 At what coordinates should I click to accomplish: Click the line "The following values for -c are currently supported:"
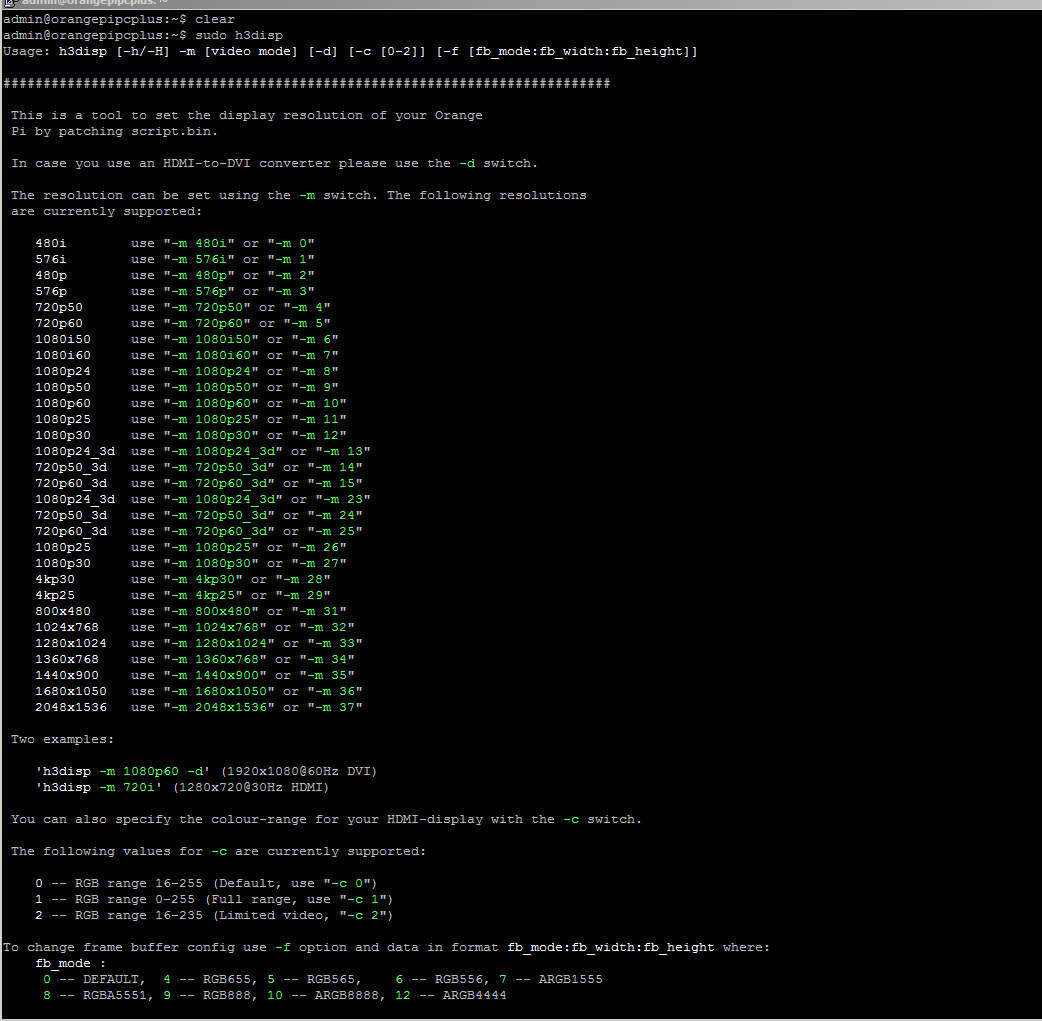tap(219, 851)
